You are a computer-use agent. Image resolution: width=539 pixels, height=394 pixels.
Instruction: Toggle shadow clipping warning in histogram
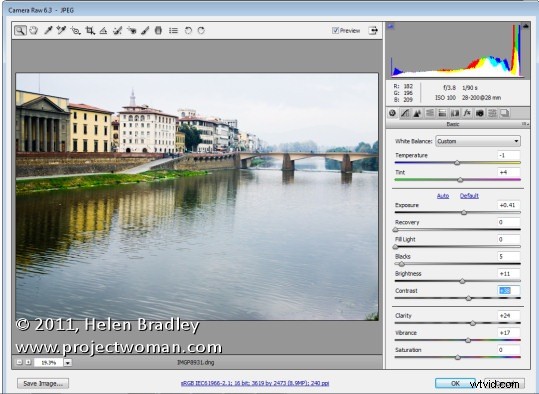pyautogui.click(x=390, y=26)
